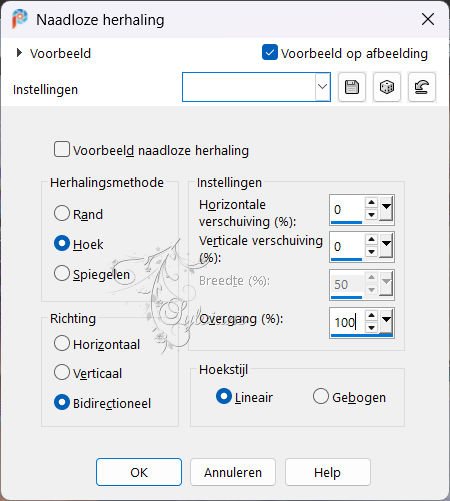Expand the Voorbeeld preview triangle
This screenshot has width=450, height=501.
19,53
